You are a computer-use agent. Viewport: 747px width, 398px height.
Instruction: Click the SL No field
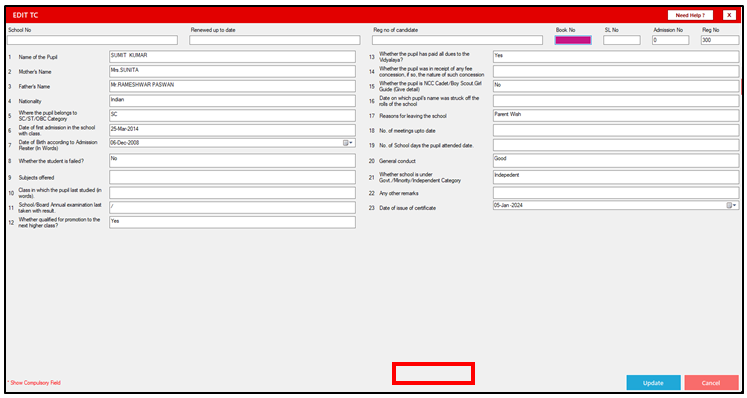point(622,41)
